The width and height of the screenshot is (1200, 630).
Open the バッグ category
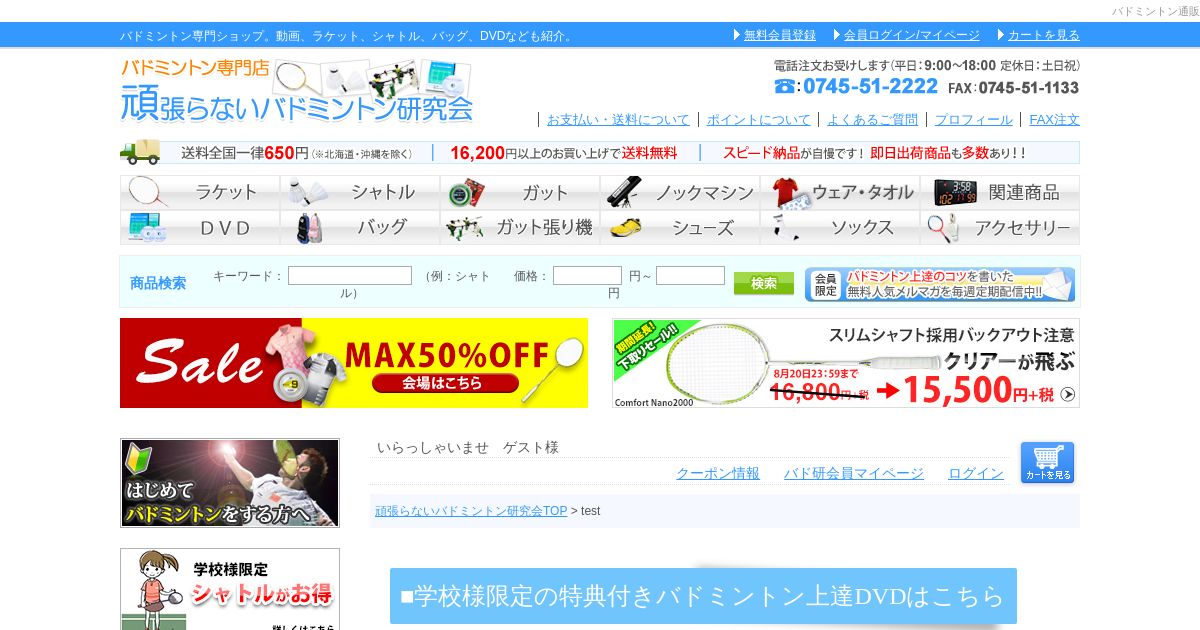(x=360, y=227)
